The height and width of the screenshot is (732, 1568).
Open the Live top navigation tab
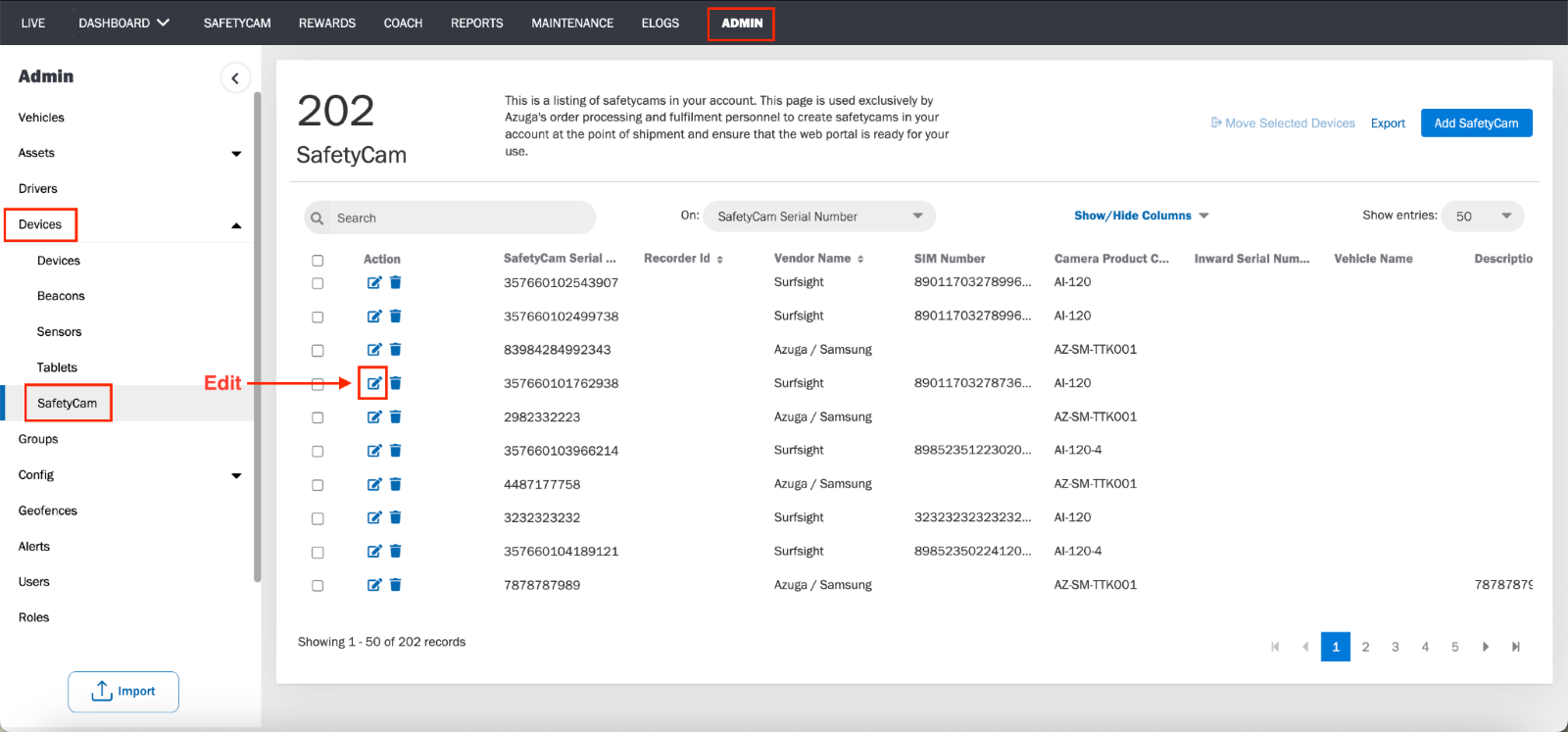tap(33, 23)
